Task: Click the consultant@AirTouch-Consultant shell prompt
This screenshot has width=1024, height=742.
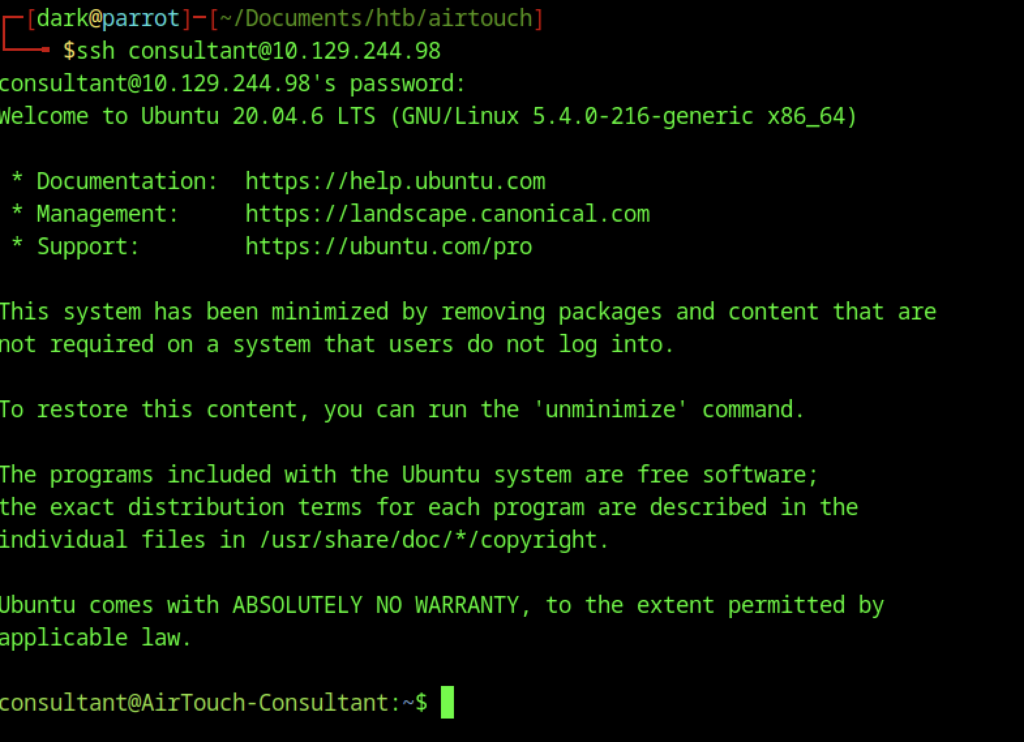Action: point(199,703)
